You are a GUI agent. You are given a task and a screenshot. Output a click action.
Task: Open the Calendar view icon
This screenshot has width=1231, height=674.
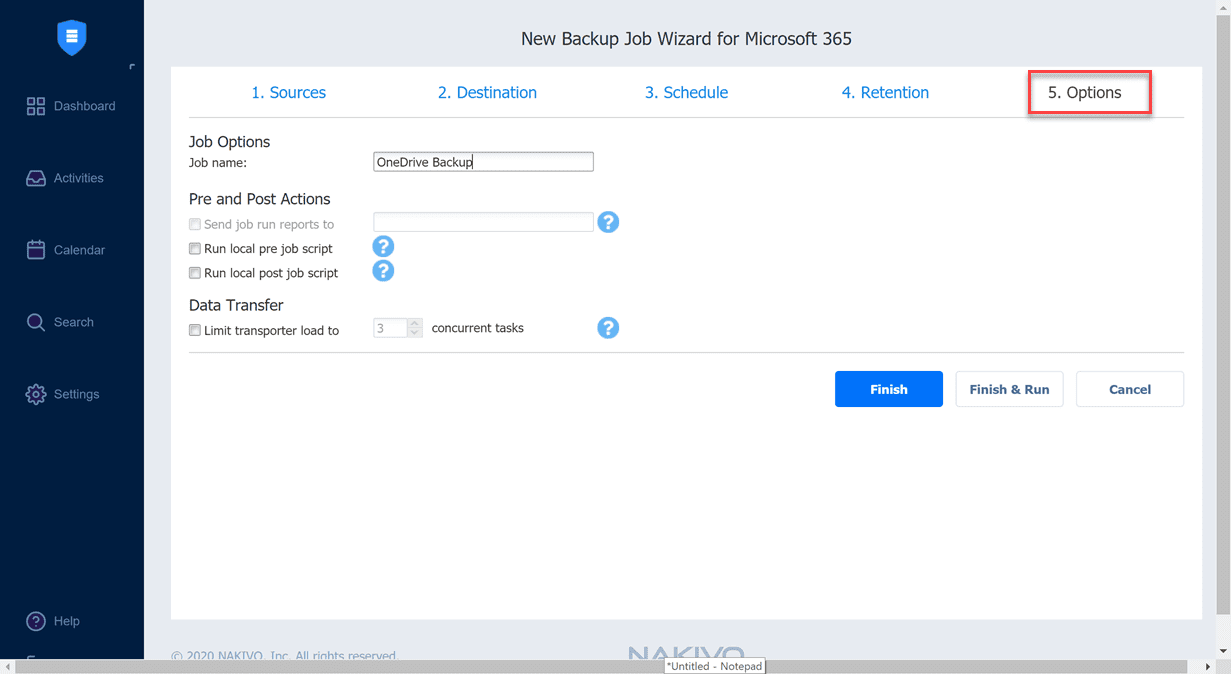[x=36, y=250]
